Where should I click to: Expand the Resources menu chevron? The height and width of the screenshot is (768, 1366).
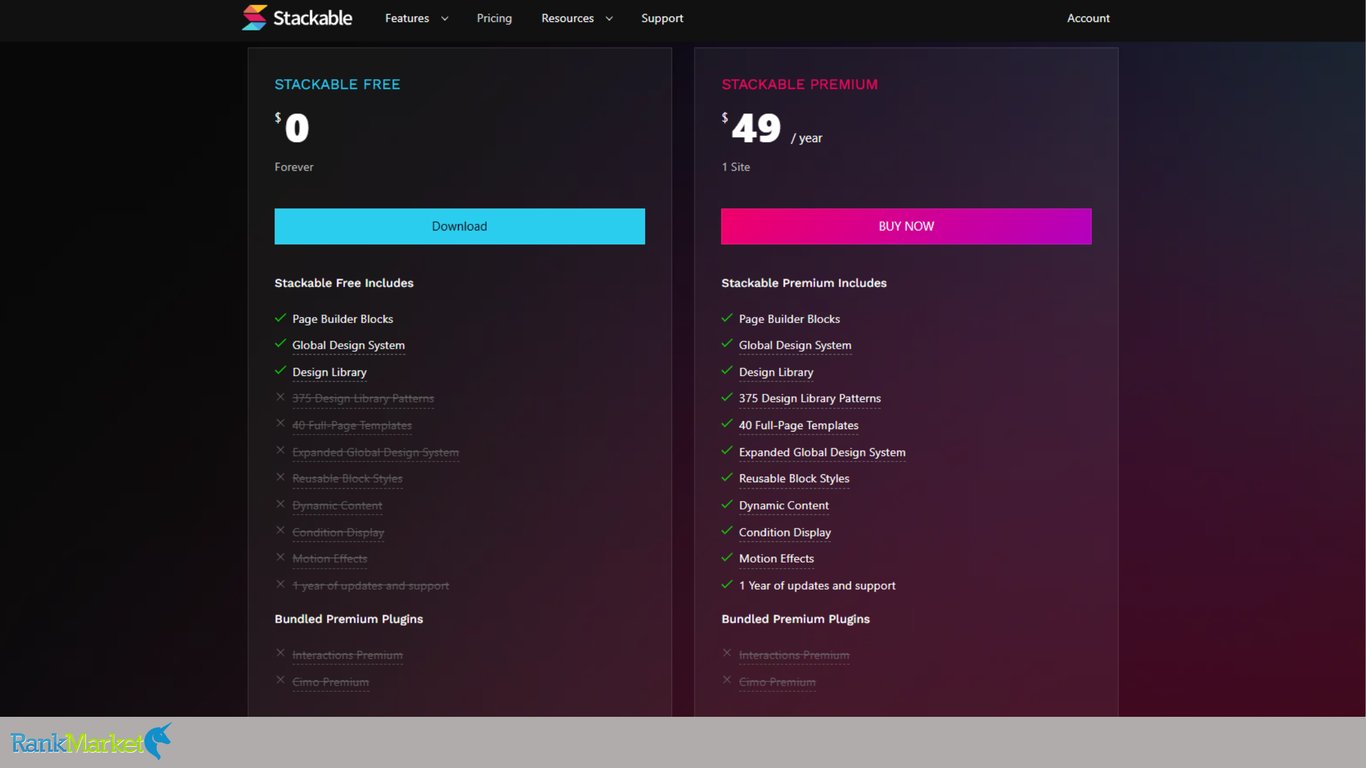pos(609,19)
